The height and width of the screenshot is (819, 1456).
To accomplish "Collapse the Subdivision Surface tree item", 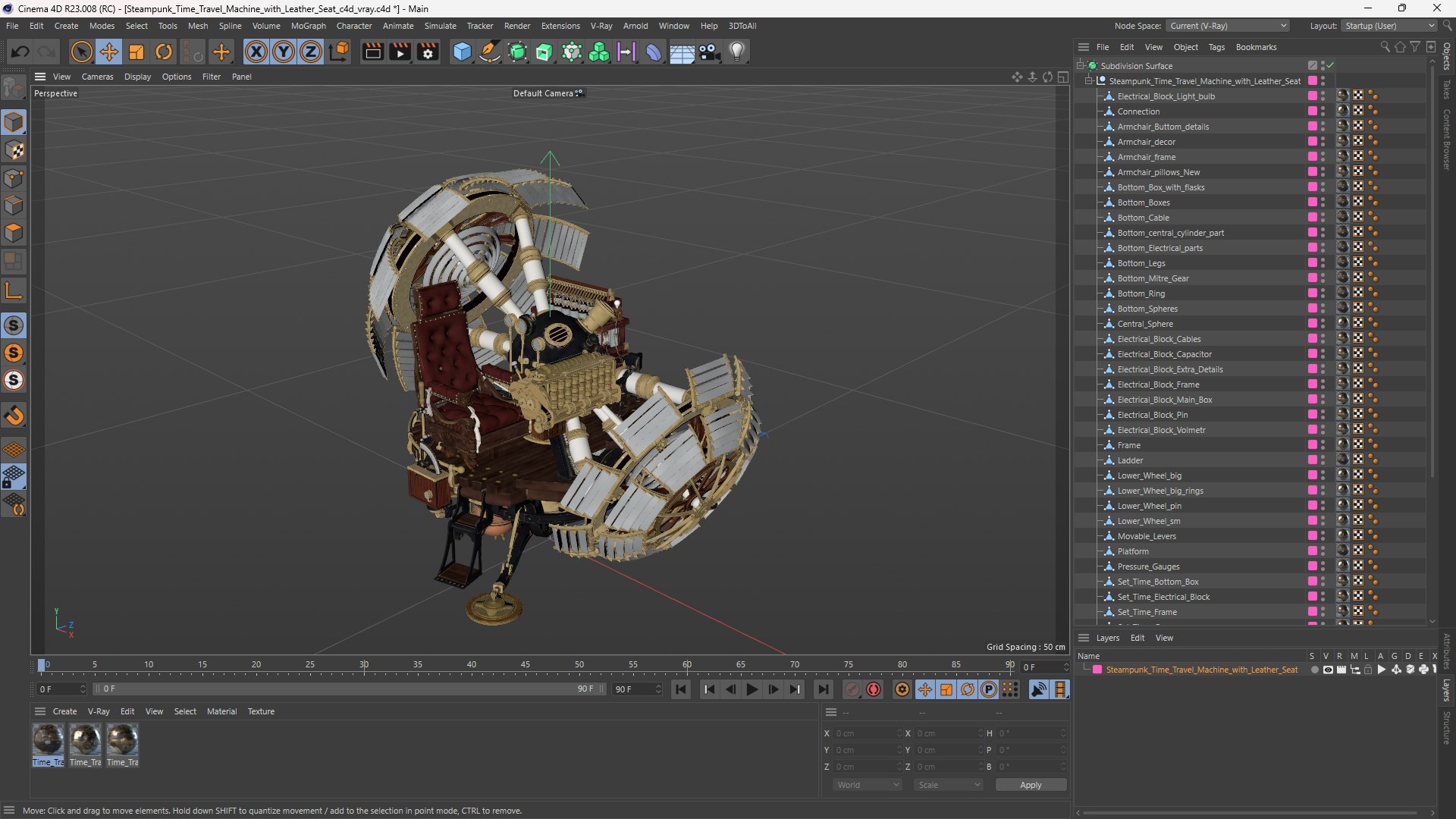I will pos(1081,66).
